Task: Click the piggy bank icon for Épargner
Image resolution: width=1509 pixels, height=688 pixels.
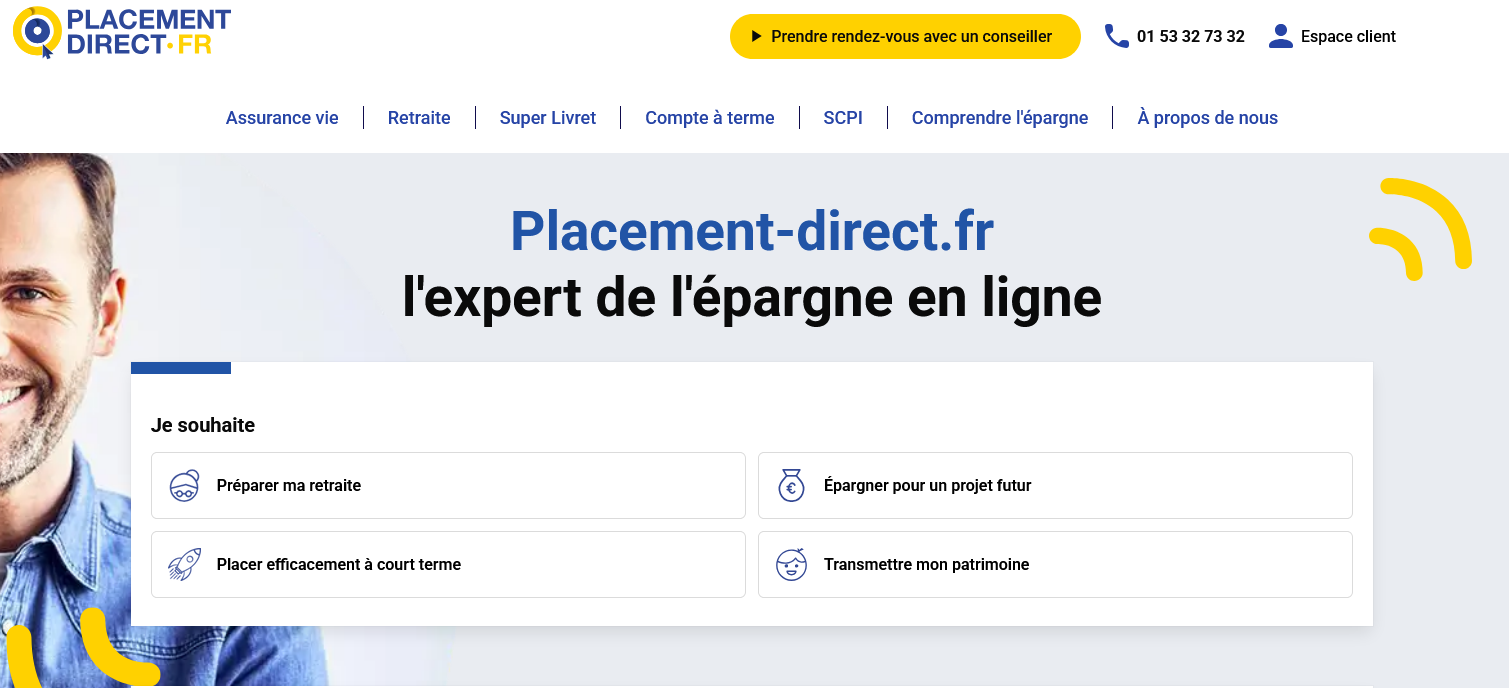Action: point(791,485)
